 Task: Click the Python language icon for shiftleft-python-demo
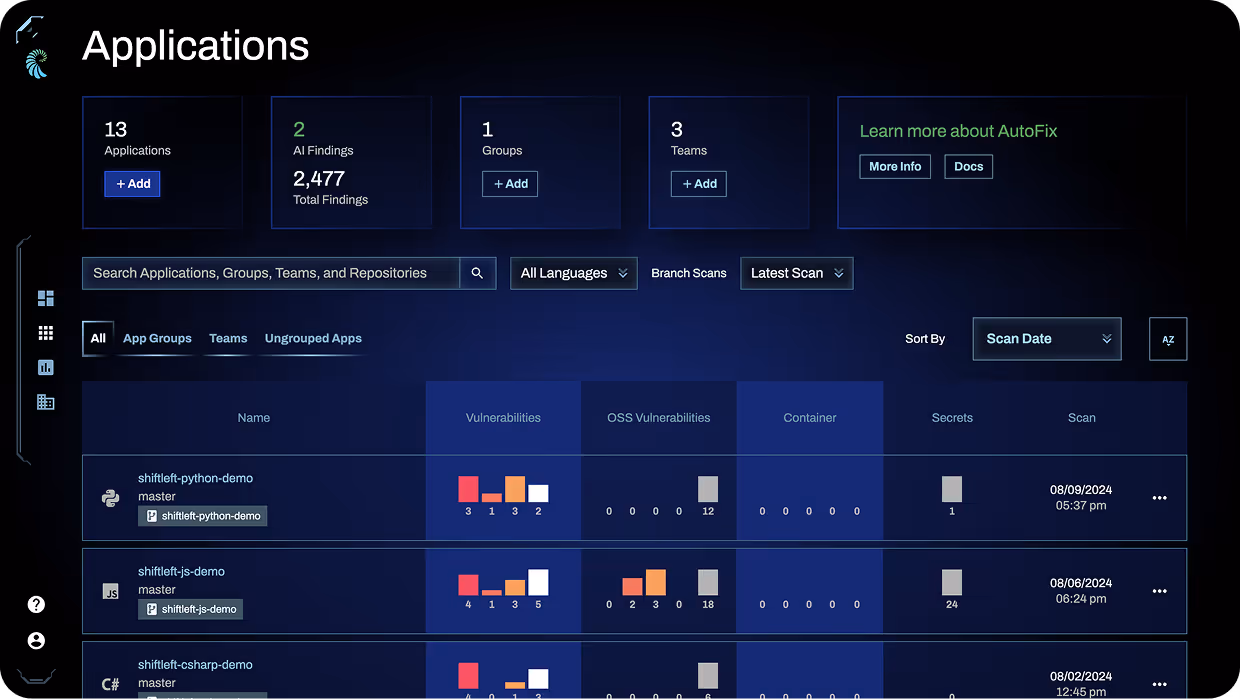(x=110, y=497)
